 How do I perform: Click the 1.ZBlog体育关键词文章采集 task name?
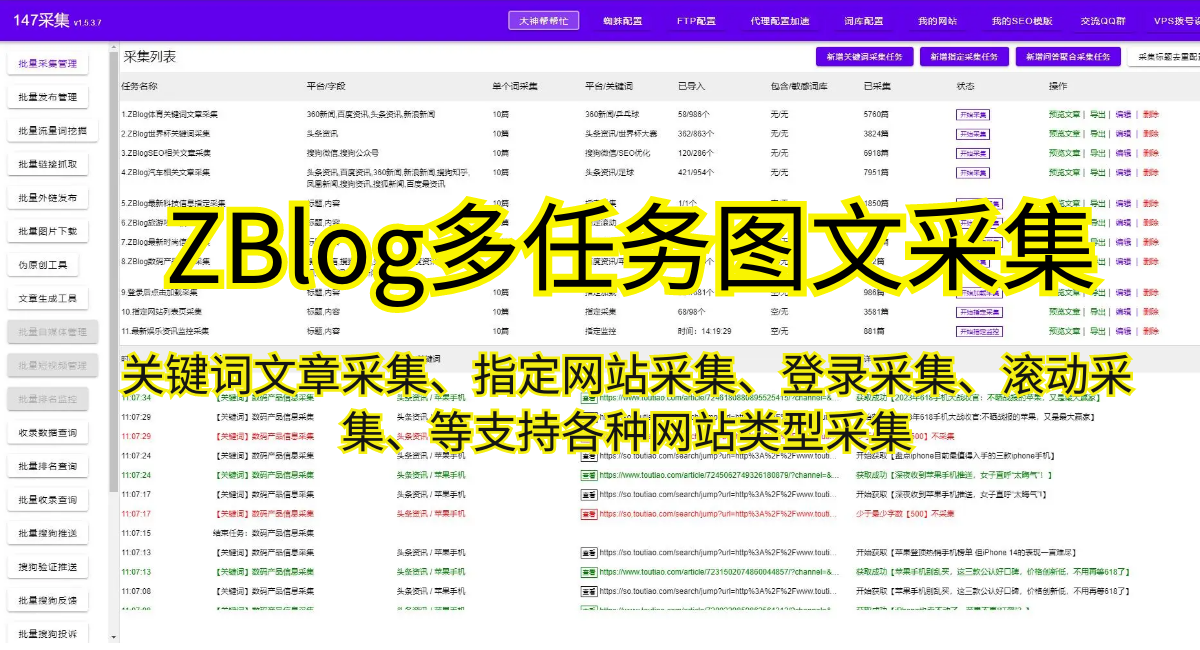(170, 115)
